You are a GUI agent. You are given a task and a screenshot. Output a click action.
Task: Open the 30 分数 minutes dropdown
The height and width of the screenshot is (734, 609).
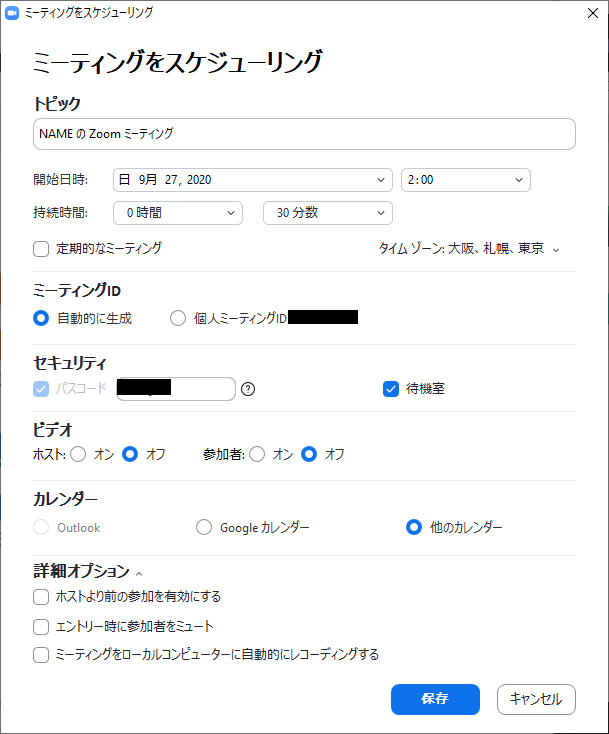[328, 213]
